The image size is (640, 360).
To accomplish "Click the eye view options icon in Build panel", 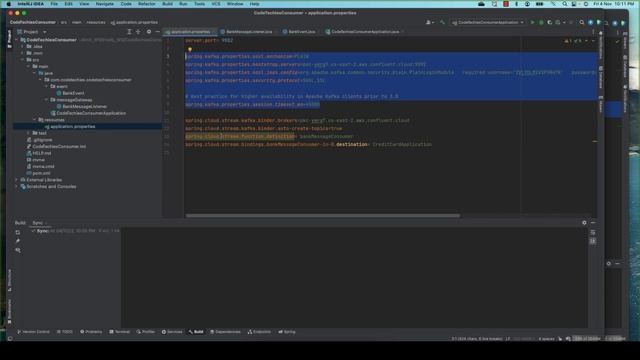I will pyautogui.click(x=18, y=250).
